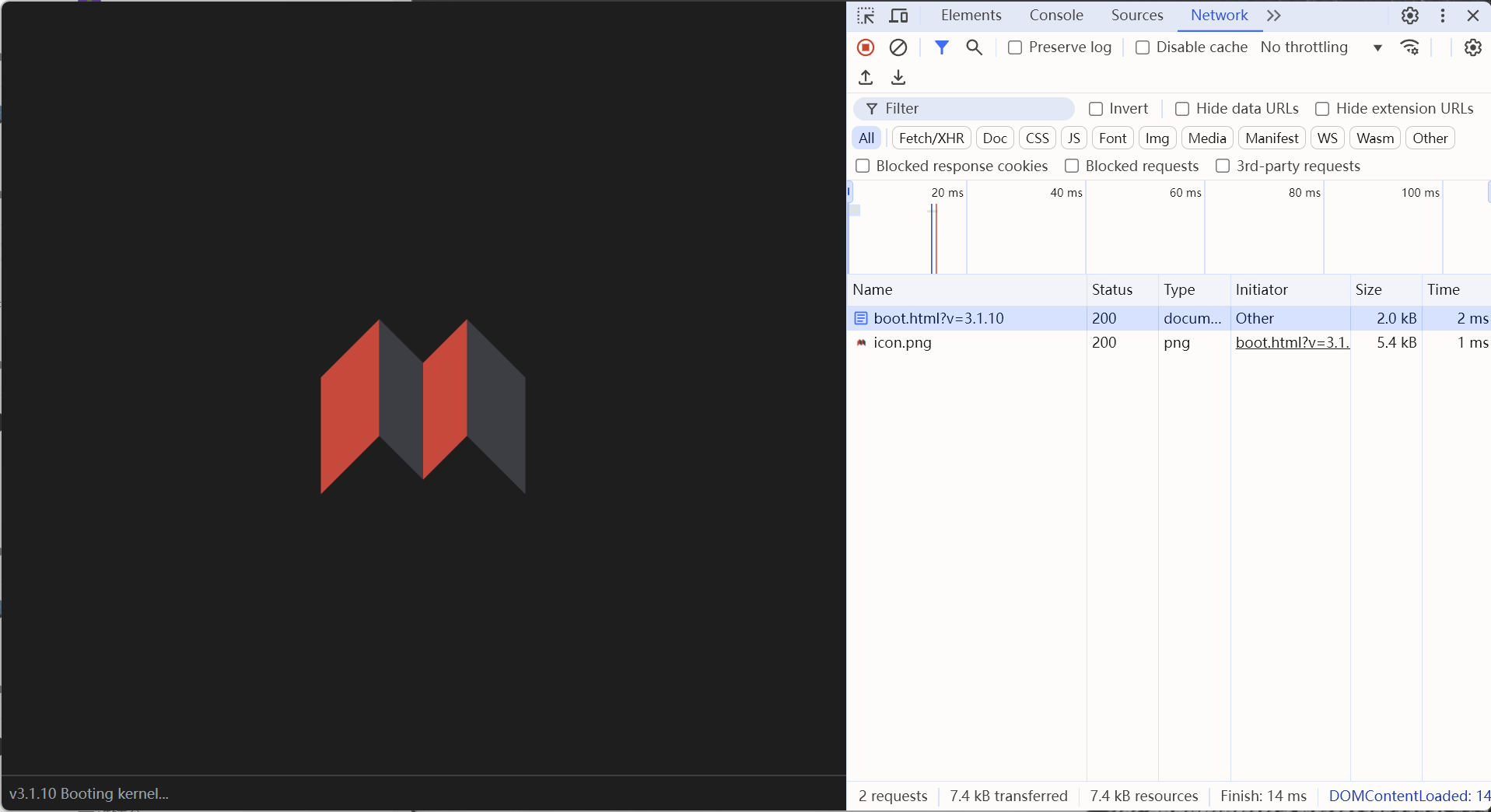Screen dimensions: 1491x812
Task: Open network search with magnifier icon
Action: click(x=974, y=47)
